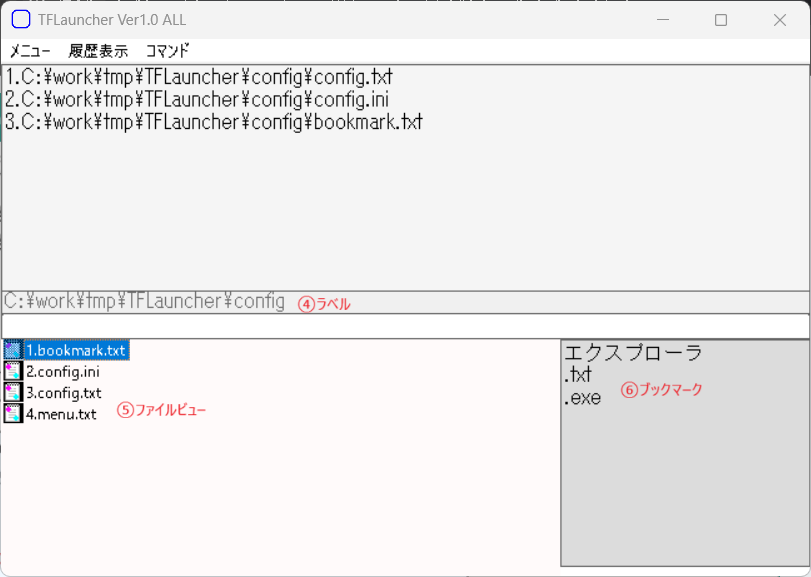
Task: Click the config.ini file icon
Action: (x=13, y=371)
